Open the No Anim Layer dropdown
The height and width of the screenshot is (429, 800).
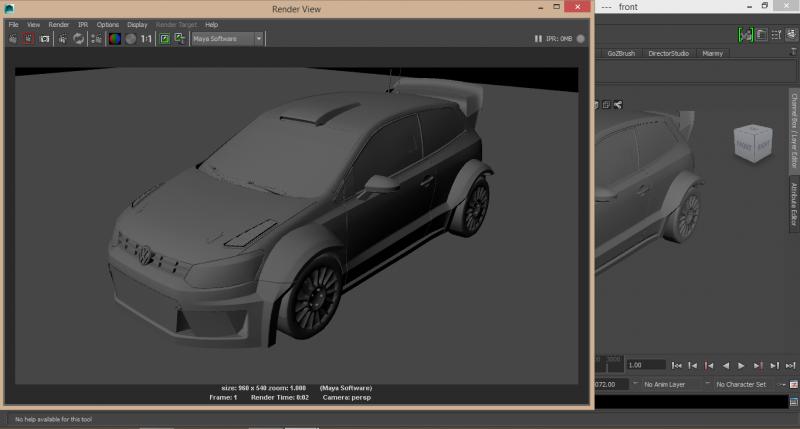click(669, 384)
